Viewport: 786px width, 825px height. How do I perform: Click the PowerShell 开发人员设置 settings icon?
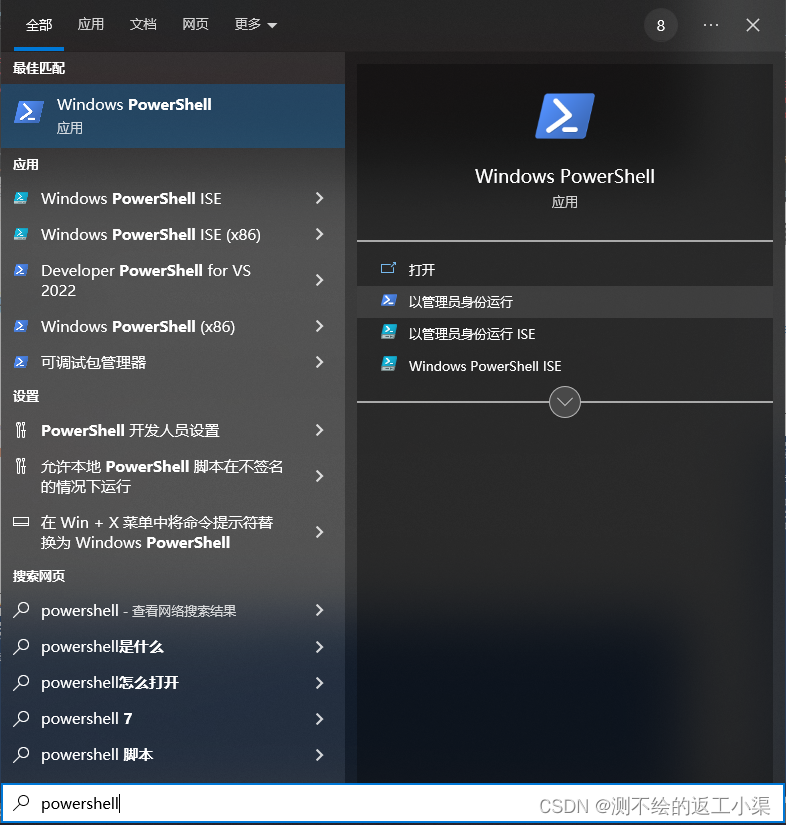(21, 430)
